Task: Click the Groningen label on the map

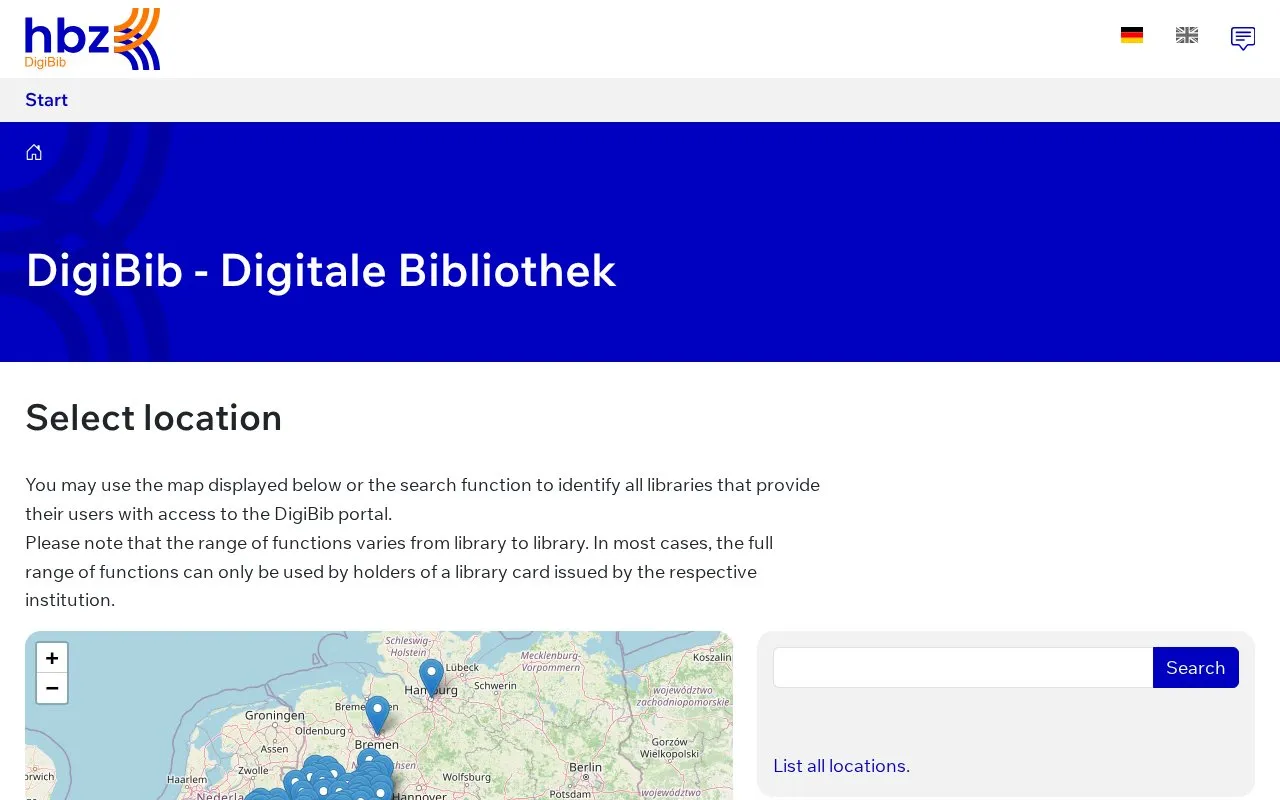Action: click(275, 716)
